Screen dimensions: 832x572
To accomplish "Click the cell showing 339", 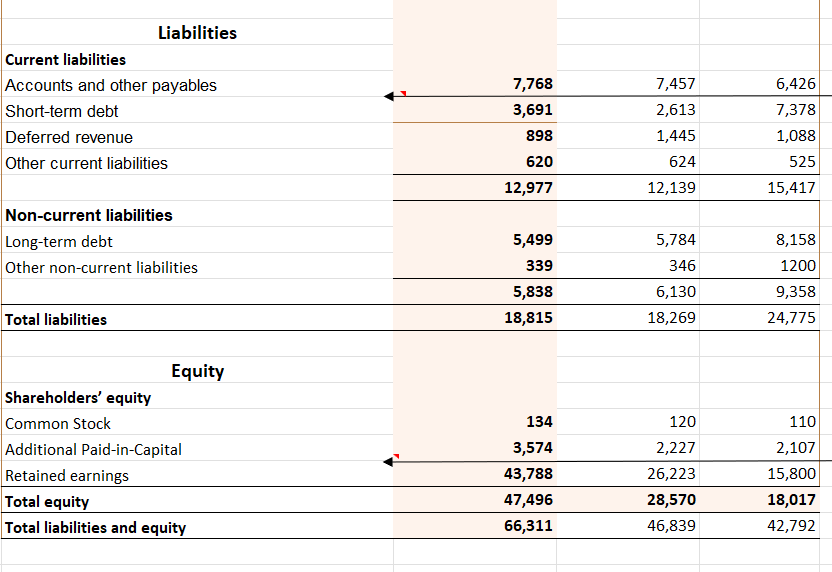I will coord(475,266).
